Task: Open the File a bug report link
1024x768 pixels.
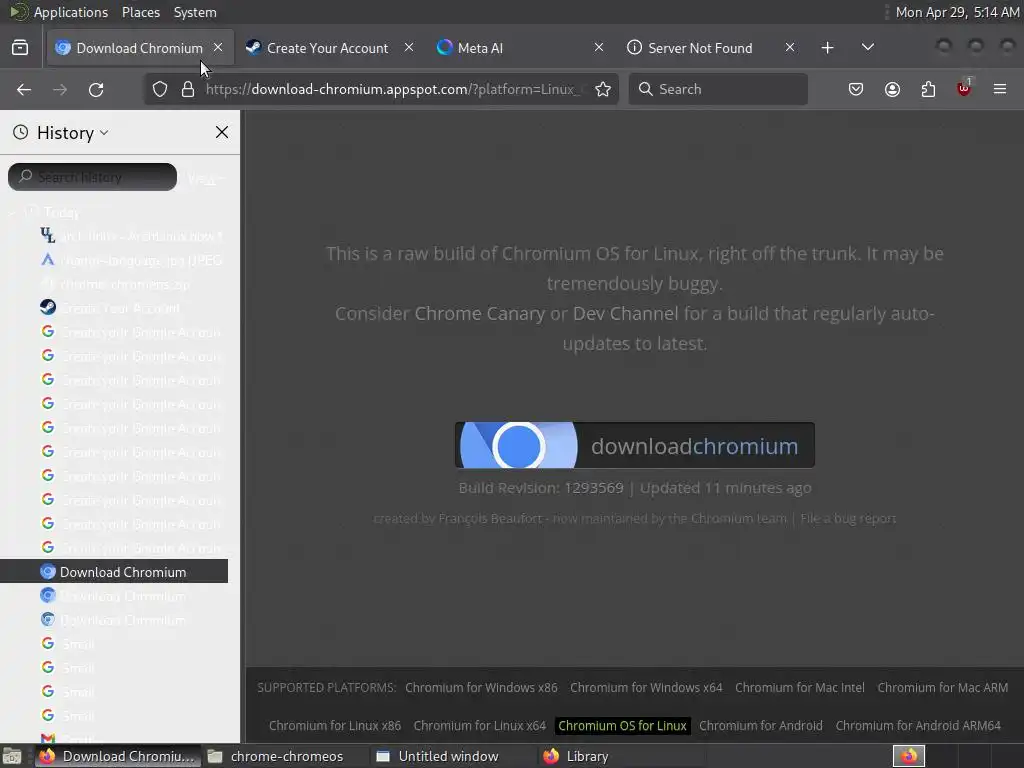Action: click(x=848, y=519)
